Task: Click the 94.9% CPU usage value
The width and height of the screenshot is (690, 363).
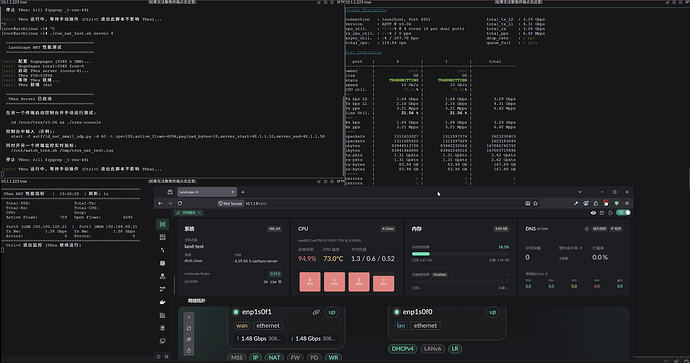Action: click(x=307, y=258)
